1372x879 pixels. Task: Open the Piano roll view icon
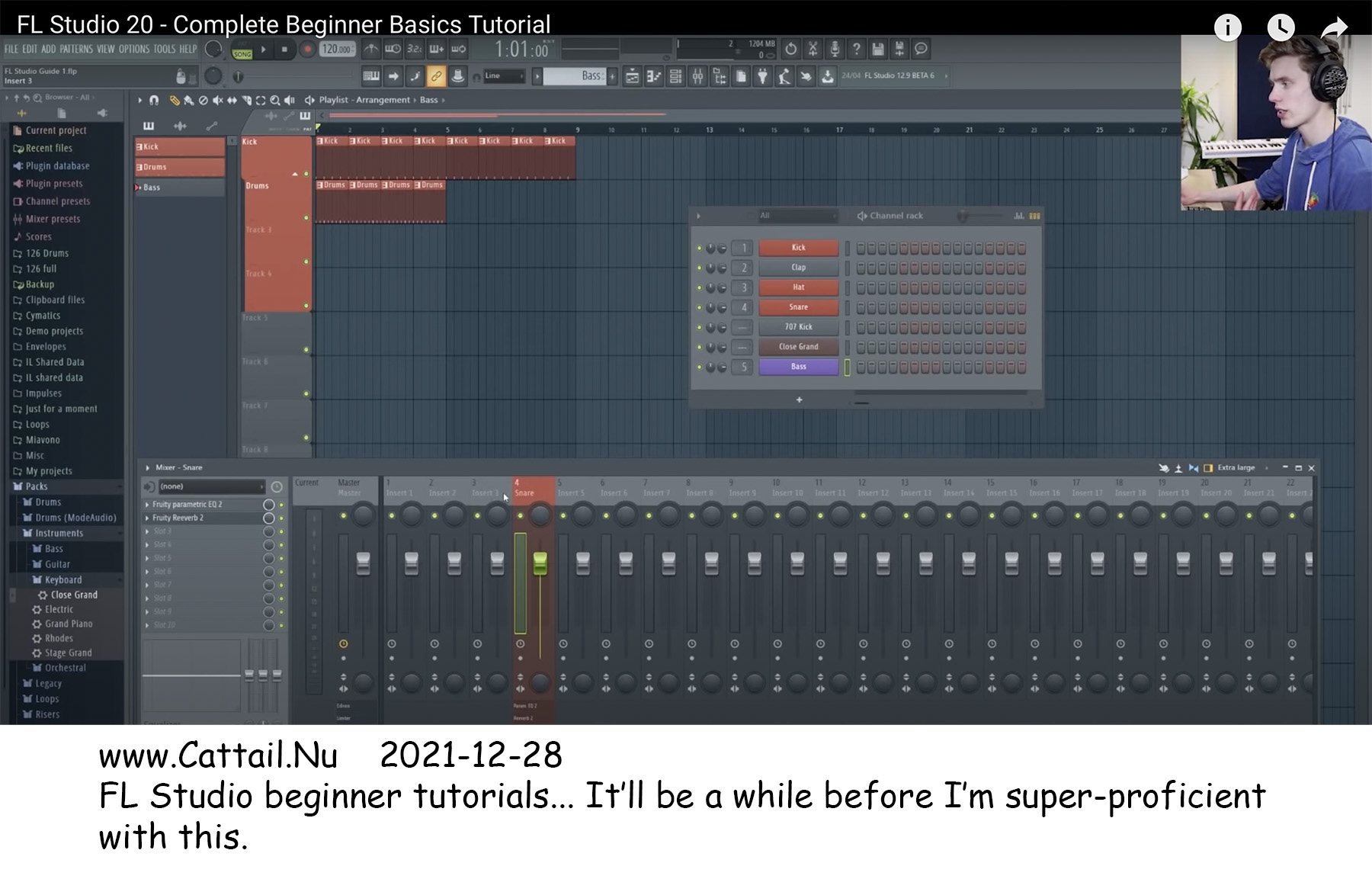(x=654, y=76)
